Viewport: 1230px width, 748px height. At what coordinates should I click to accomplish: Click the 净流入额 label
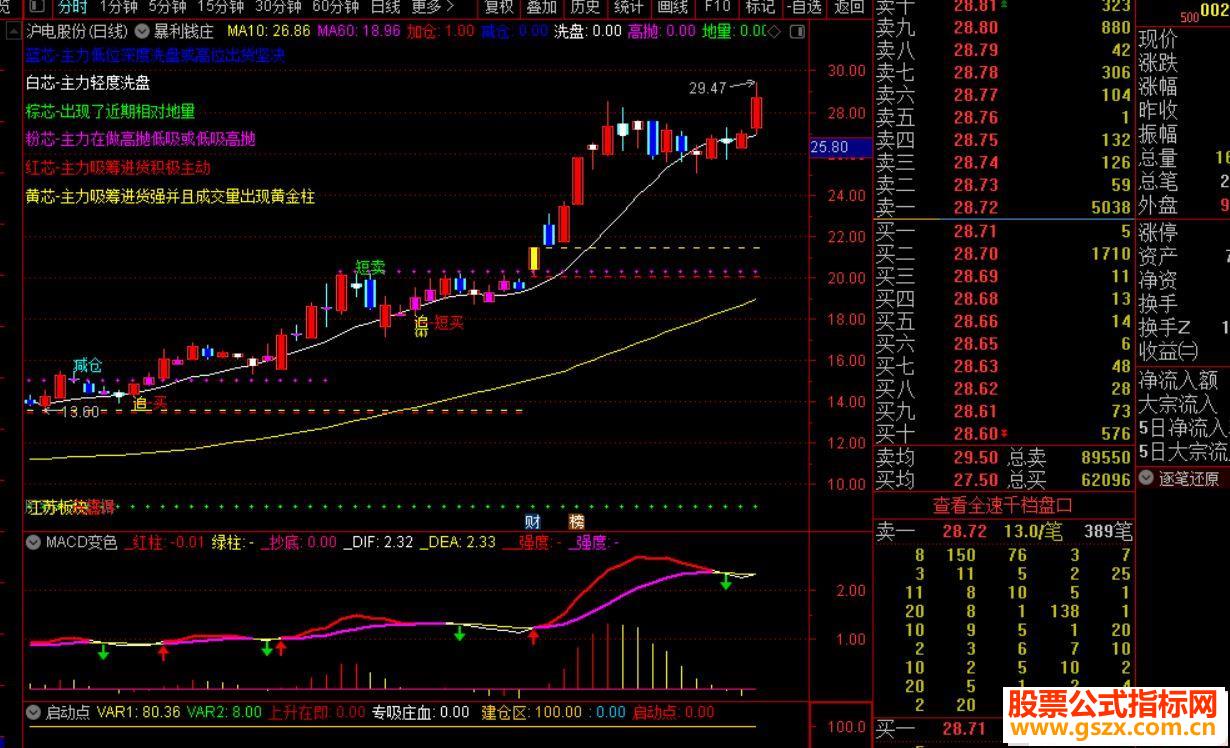pos(1178,379)
